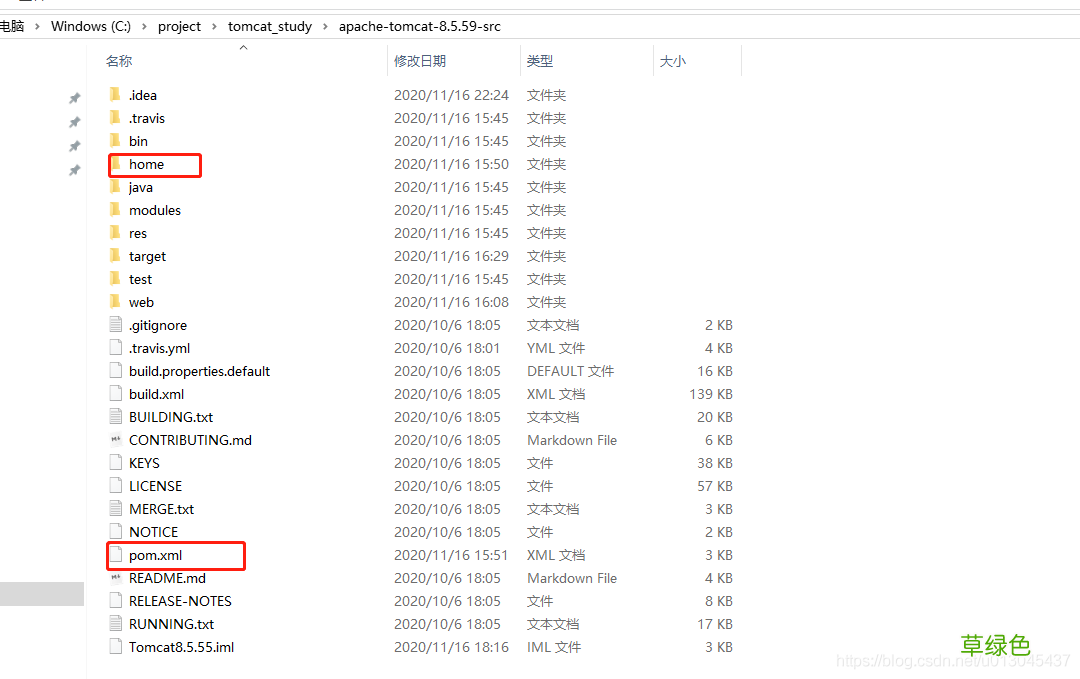Expand the chevron after project breadcrumb
The height and width of the screenshot is (679, 1080).
click(214, 26)
